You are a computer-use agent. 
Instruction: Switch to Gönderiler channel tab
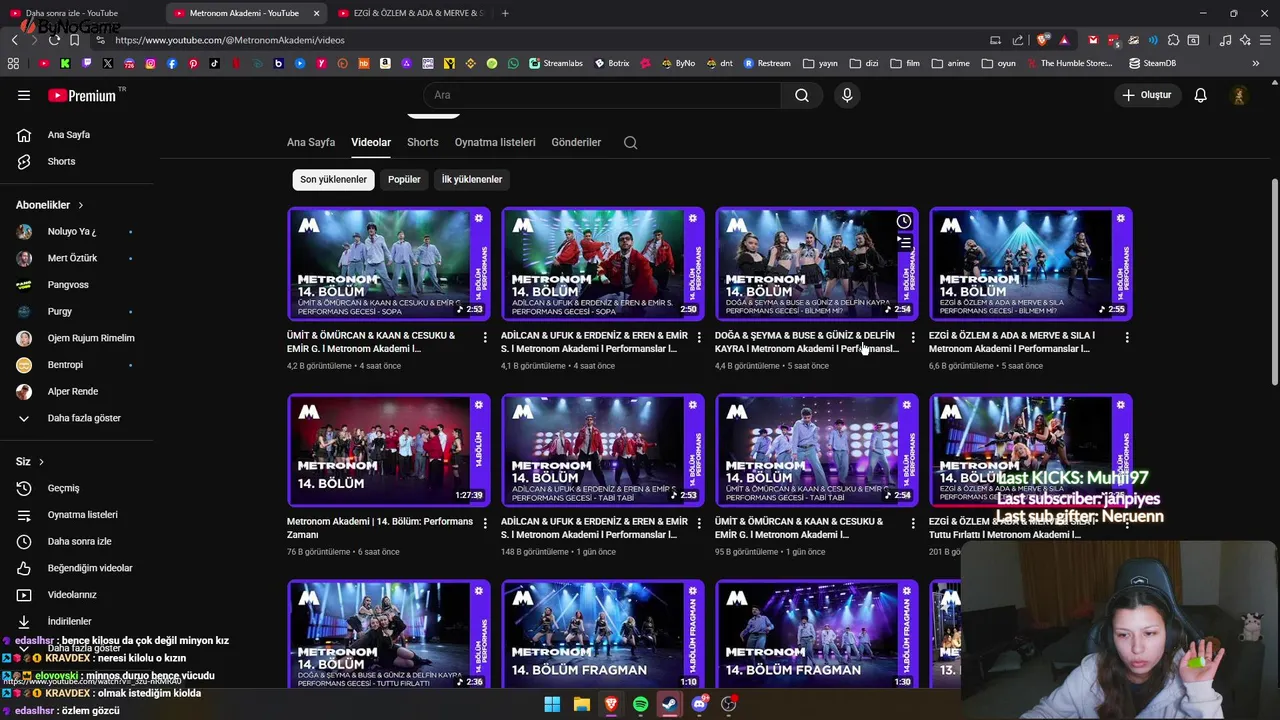click(576, 142)
